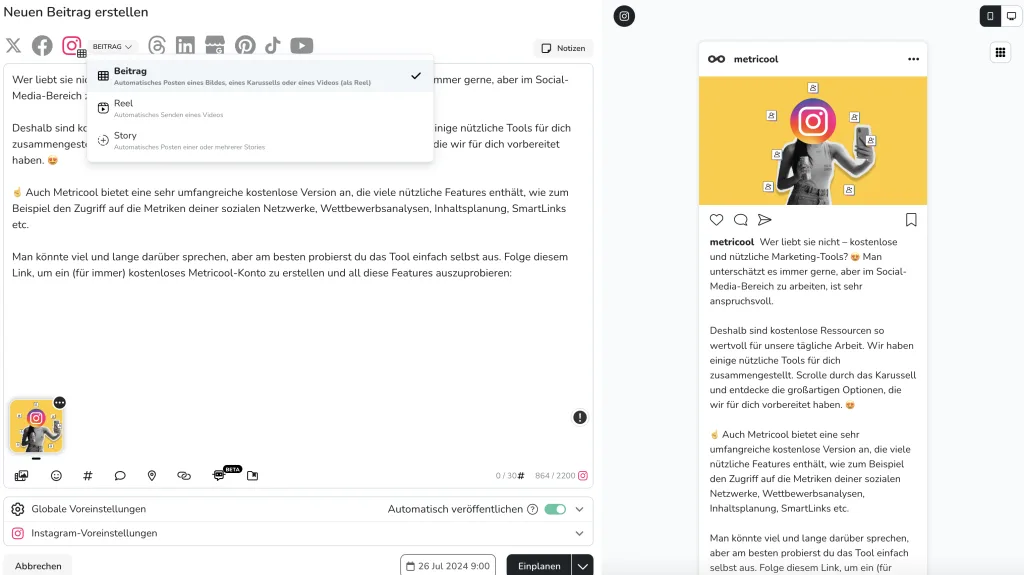Click the add media icon in toolbar

[x=21, y=476]
